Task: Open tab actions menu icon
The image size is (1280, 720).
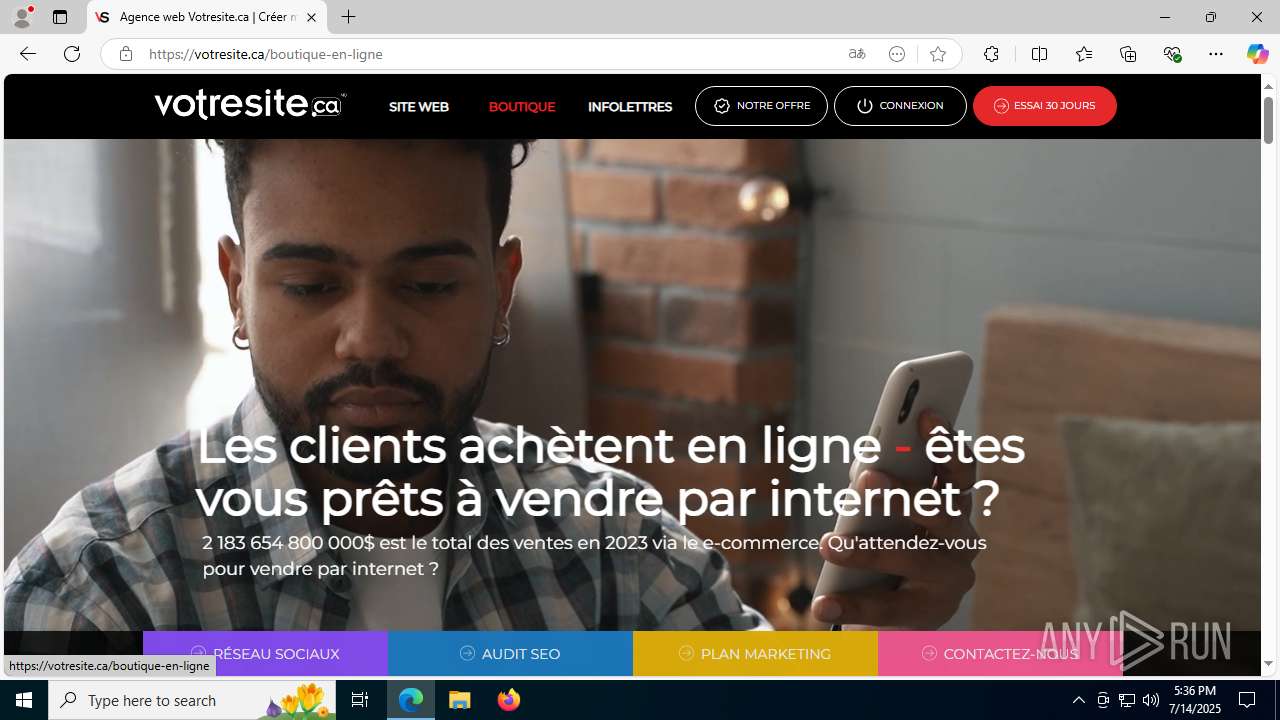Action: [60, 17]
